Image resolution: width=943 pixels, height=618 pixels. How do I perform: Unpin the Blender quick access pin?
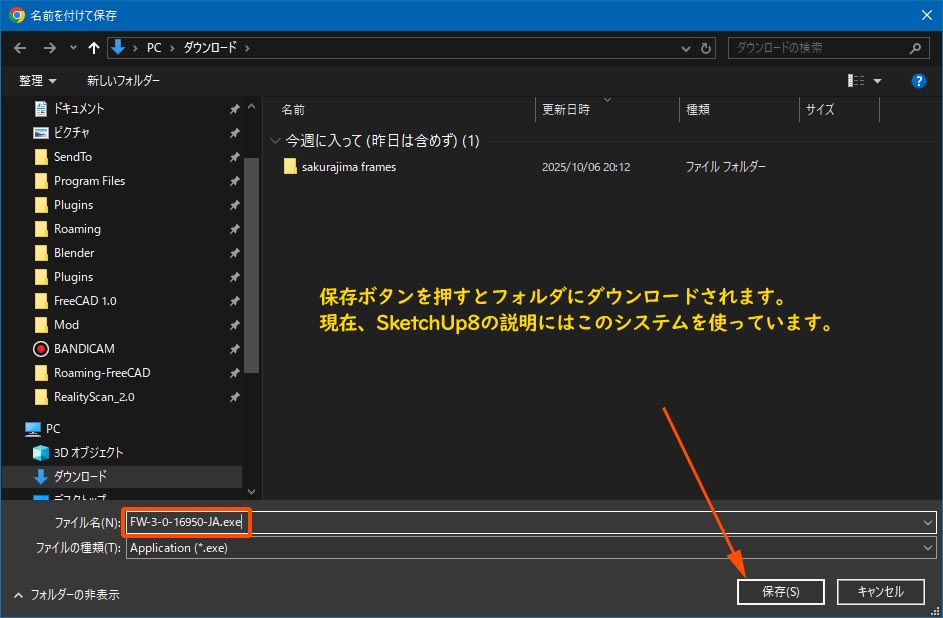[234, 253]
